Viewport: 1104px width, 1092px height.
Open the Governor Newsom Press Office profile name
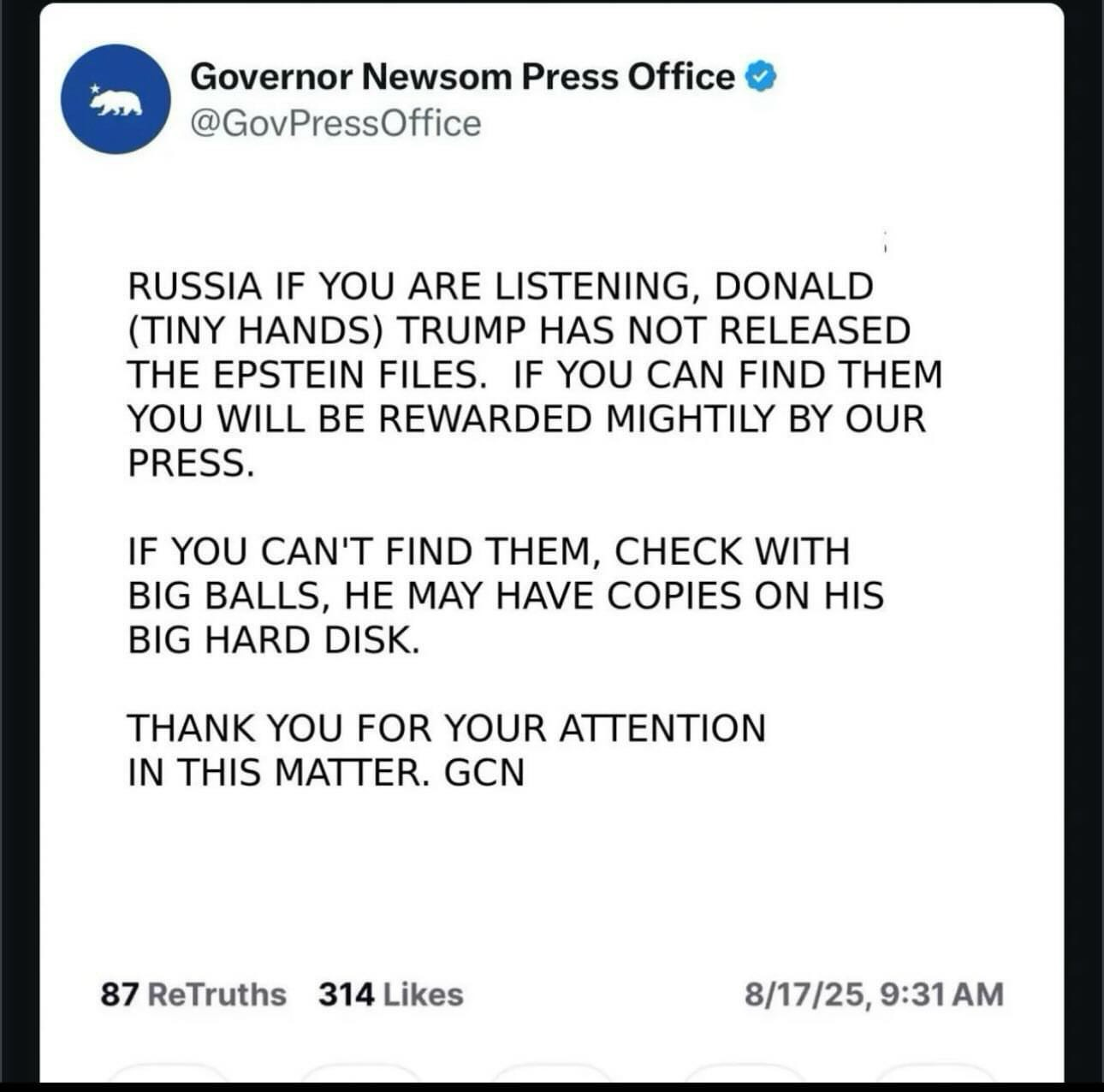462,77
